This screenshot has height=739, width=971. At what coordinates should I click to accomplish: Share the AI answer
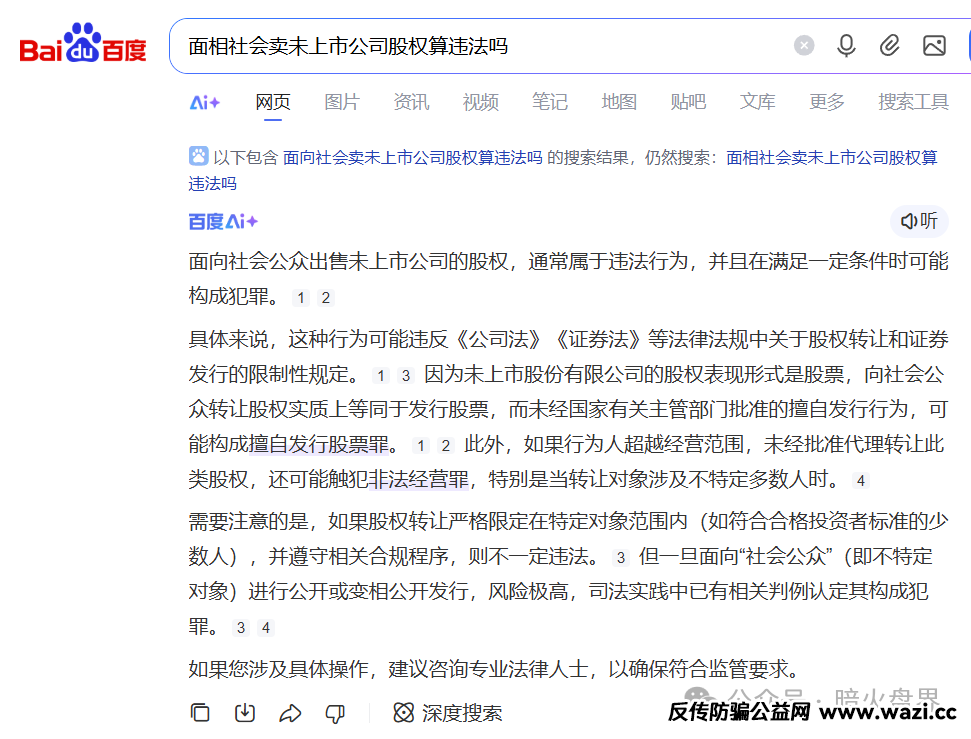[290, 713]
